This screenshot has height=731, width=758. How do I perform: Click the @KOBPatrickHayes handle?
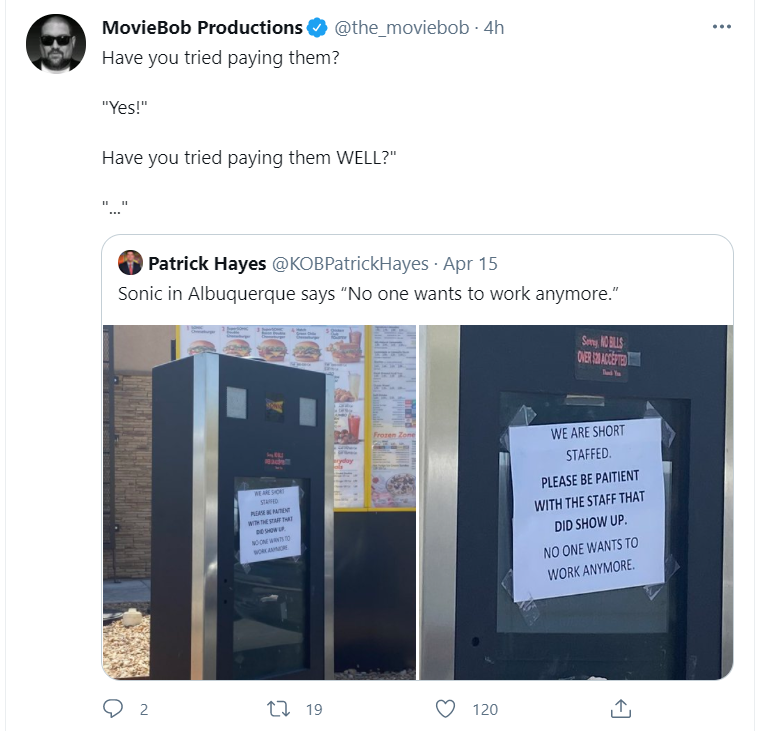350,264
